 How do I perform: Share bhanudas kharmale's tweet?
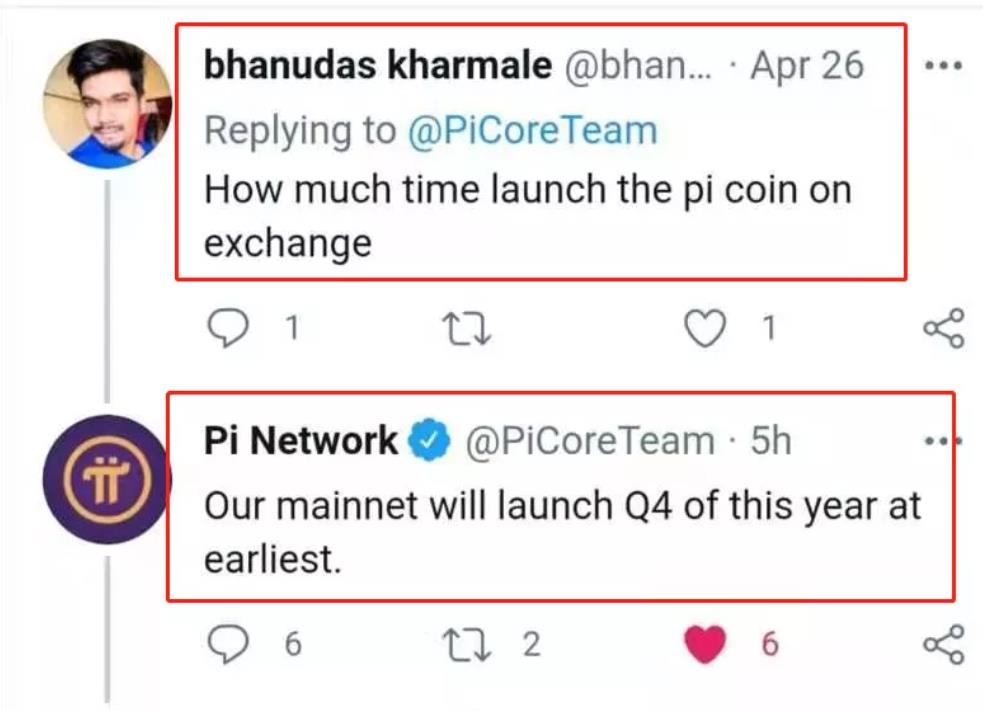coord(944,328)
